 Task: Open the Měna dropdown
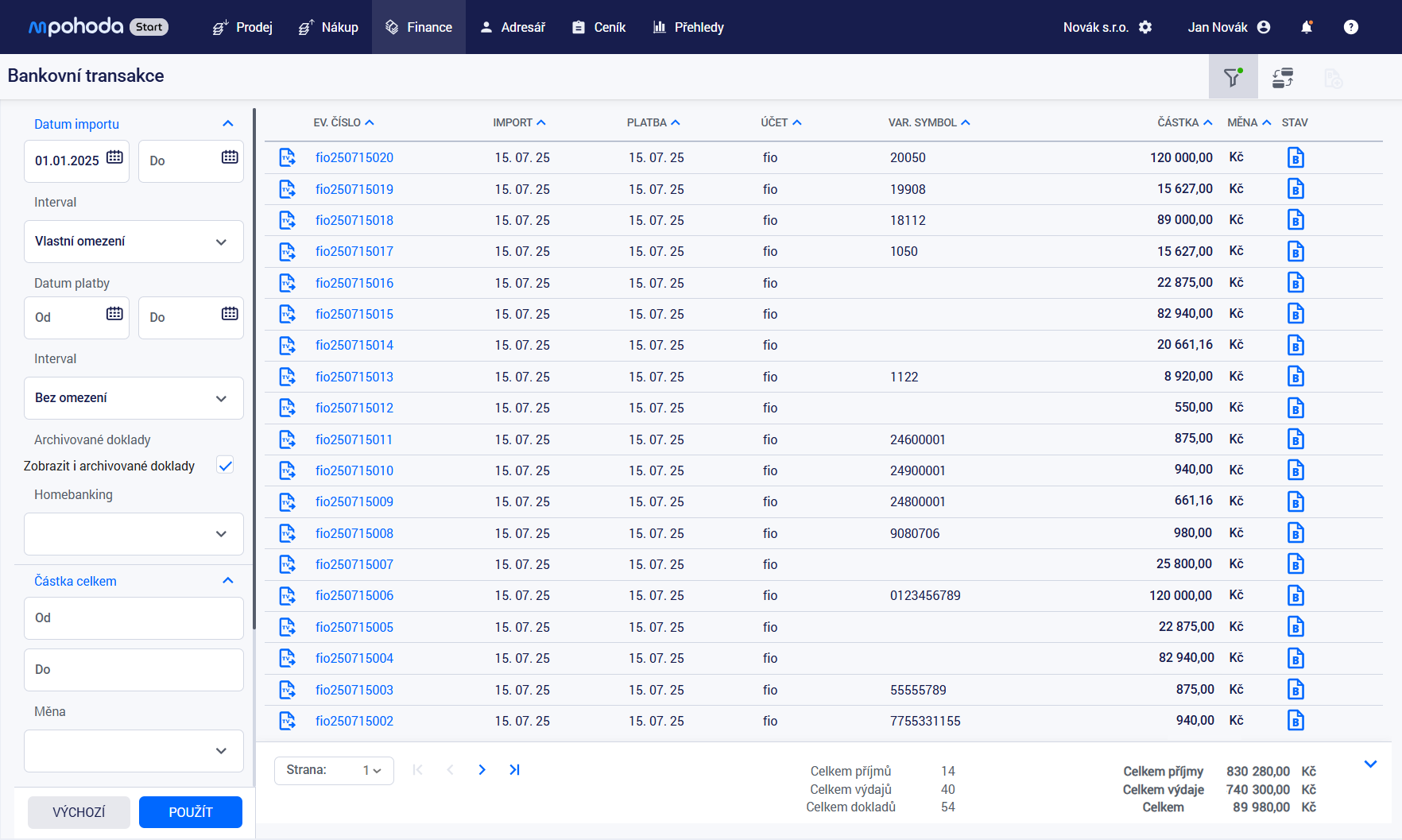click(134, 751)
